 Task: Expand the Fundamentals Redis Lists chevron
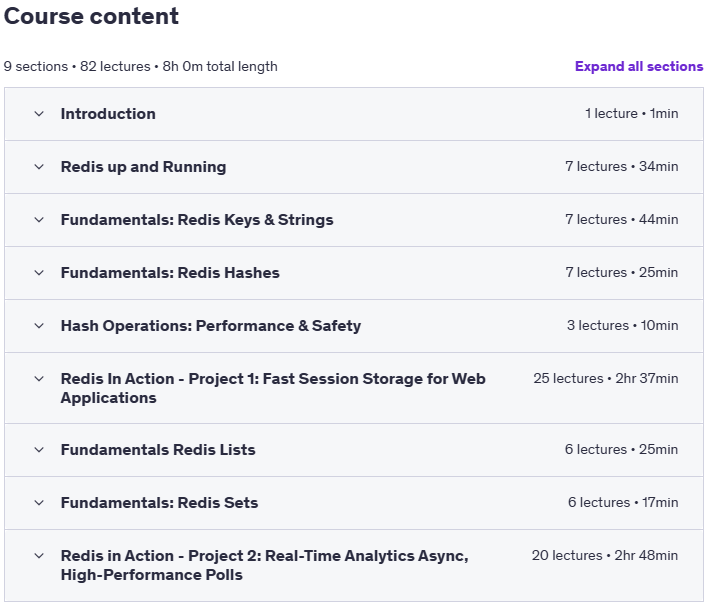[x=39, y=450]
